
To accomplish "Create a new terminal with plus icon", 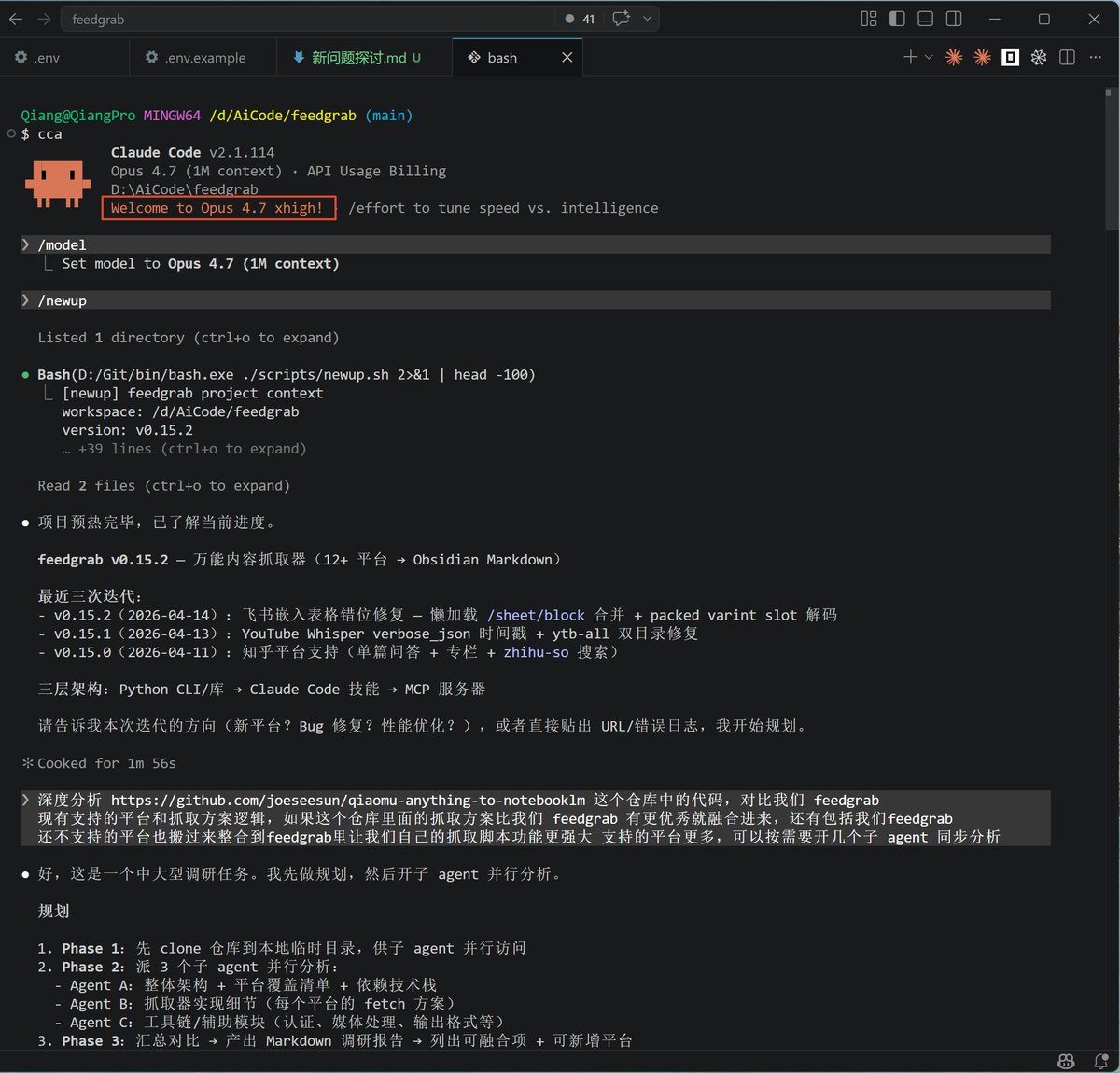I will (x=910, y=58).
